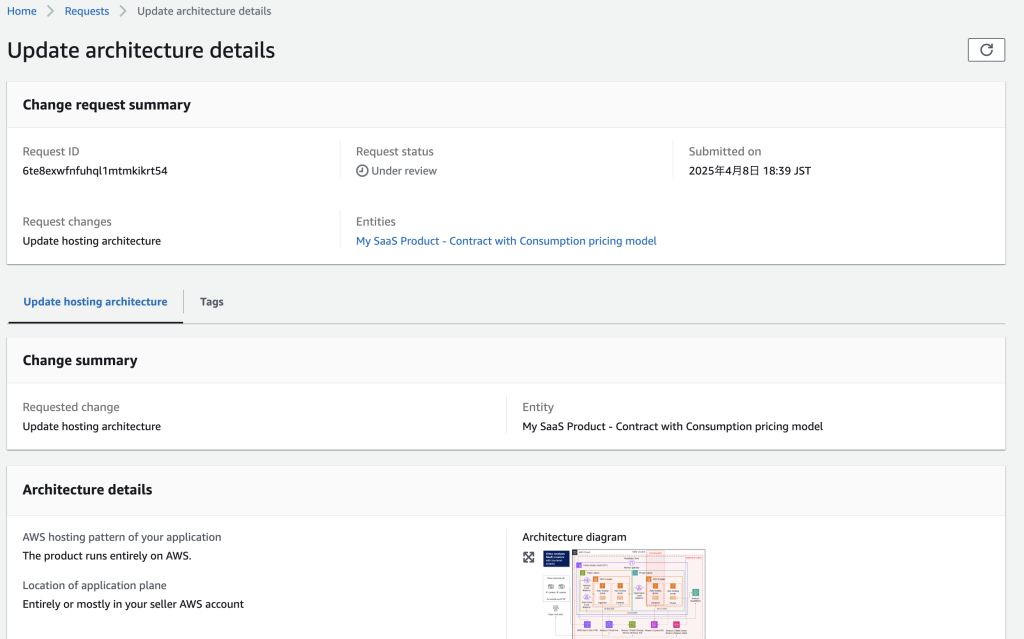
Task: Go to Home in the breadcrumb
Action: (22, 11)
